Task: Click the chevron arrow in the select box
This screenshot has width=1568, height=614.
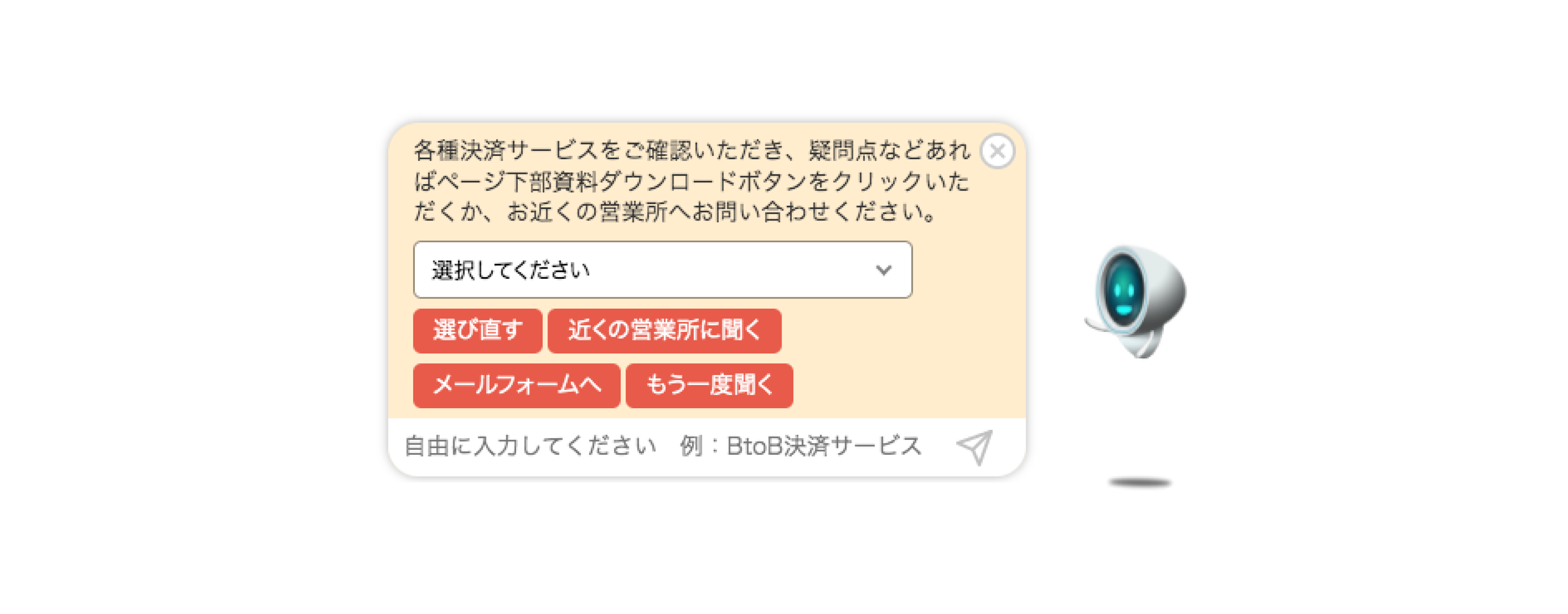Action: point(883,269)
